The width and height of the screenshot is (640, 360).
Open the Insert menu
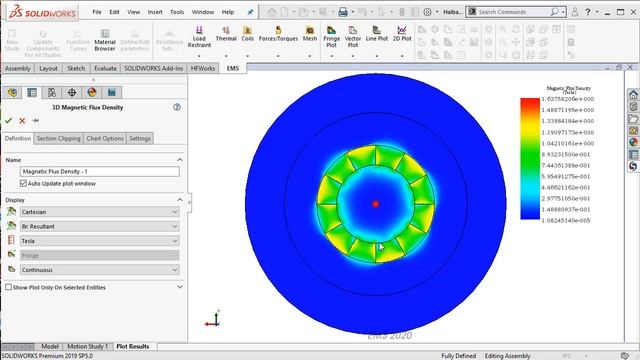point(155,12)
